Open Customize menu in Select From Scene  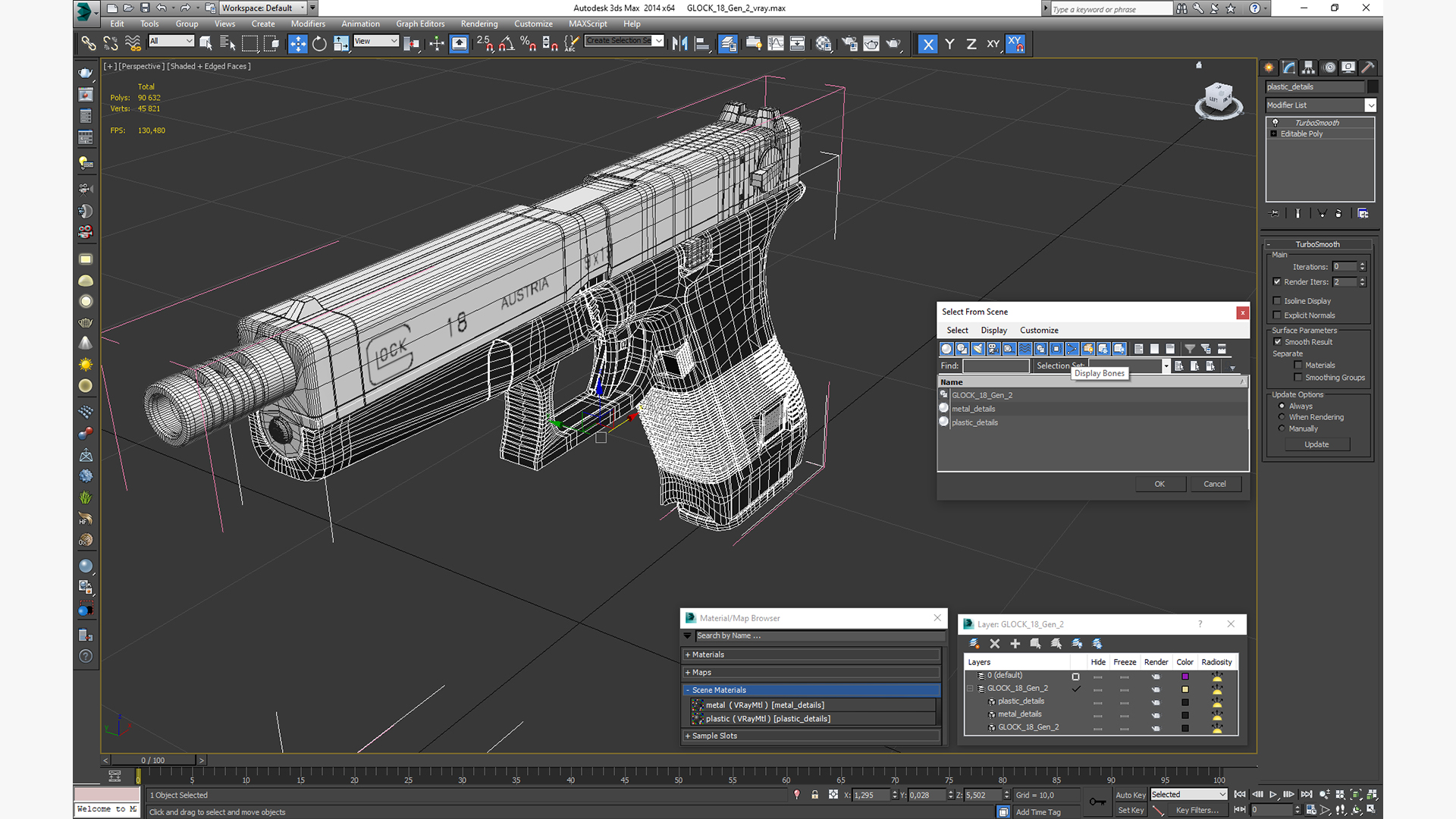(1039, 331)
